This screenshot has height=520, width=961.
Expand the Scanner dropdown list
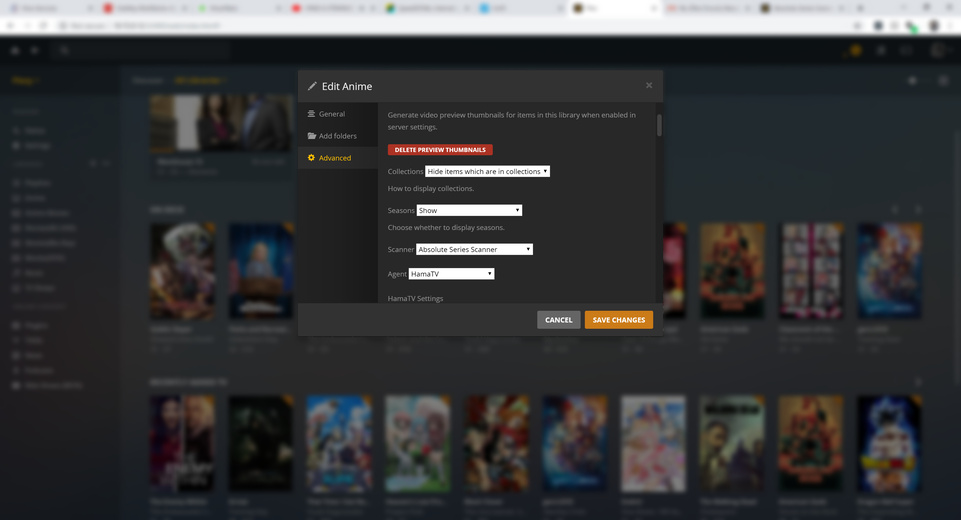(474, 250)
